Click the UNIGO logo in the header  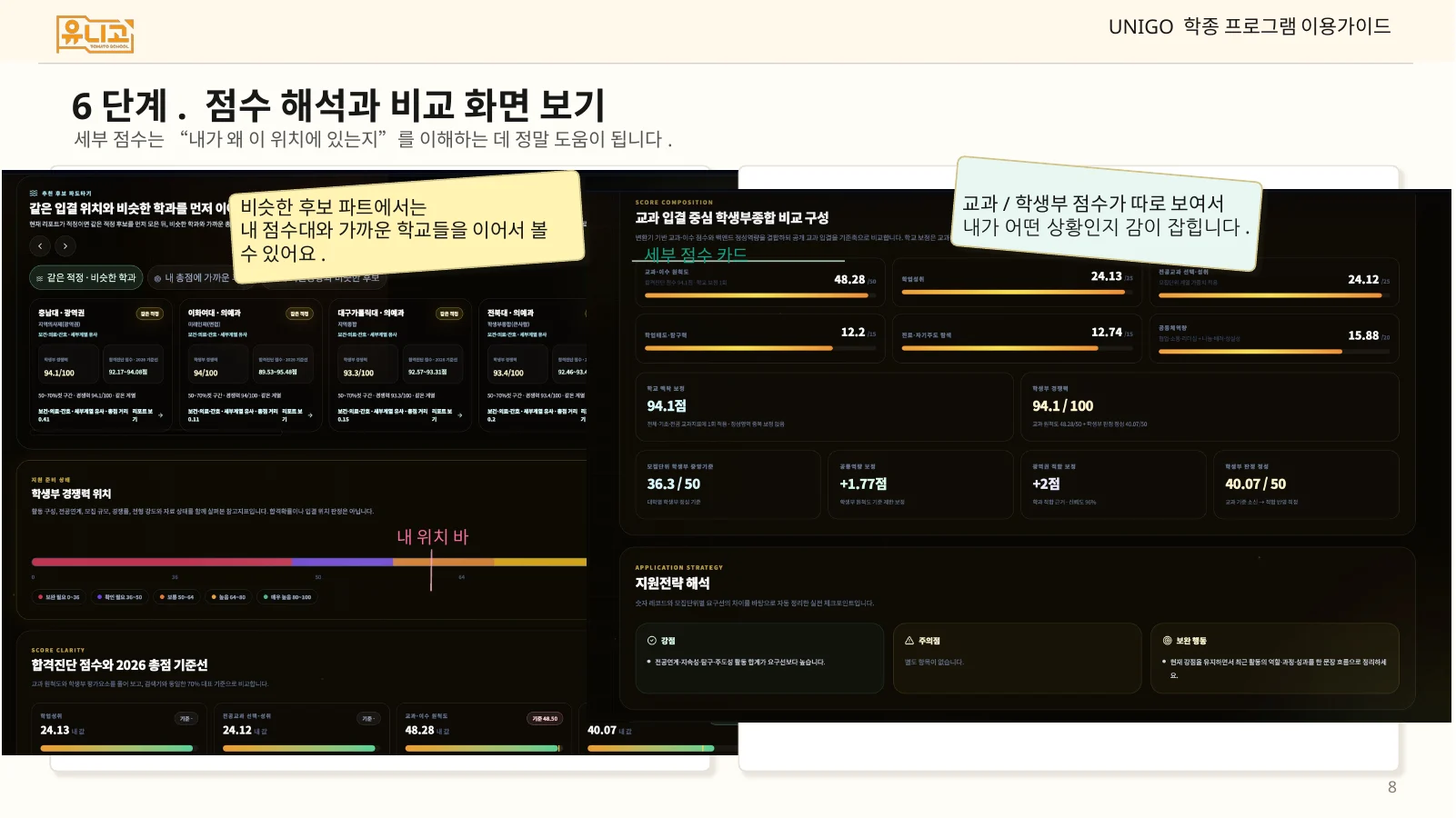pyautogui.click(x=95, y=35)
